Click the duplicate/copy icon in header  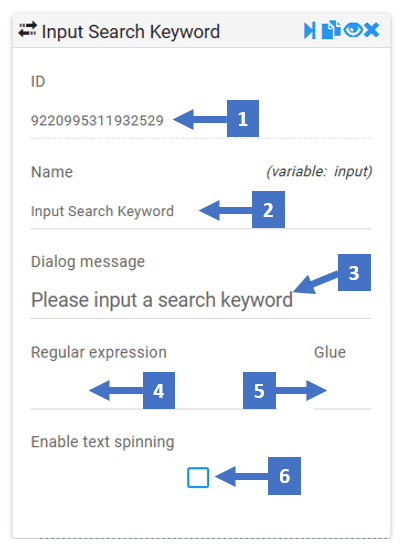tap(331, 30)
